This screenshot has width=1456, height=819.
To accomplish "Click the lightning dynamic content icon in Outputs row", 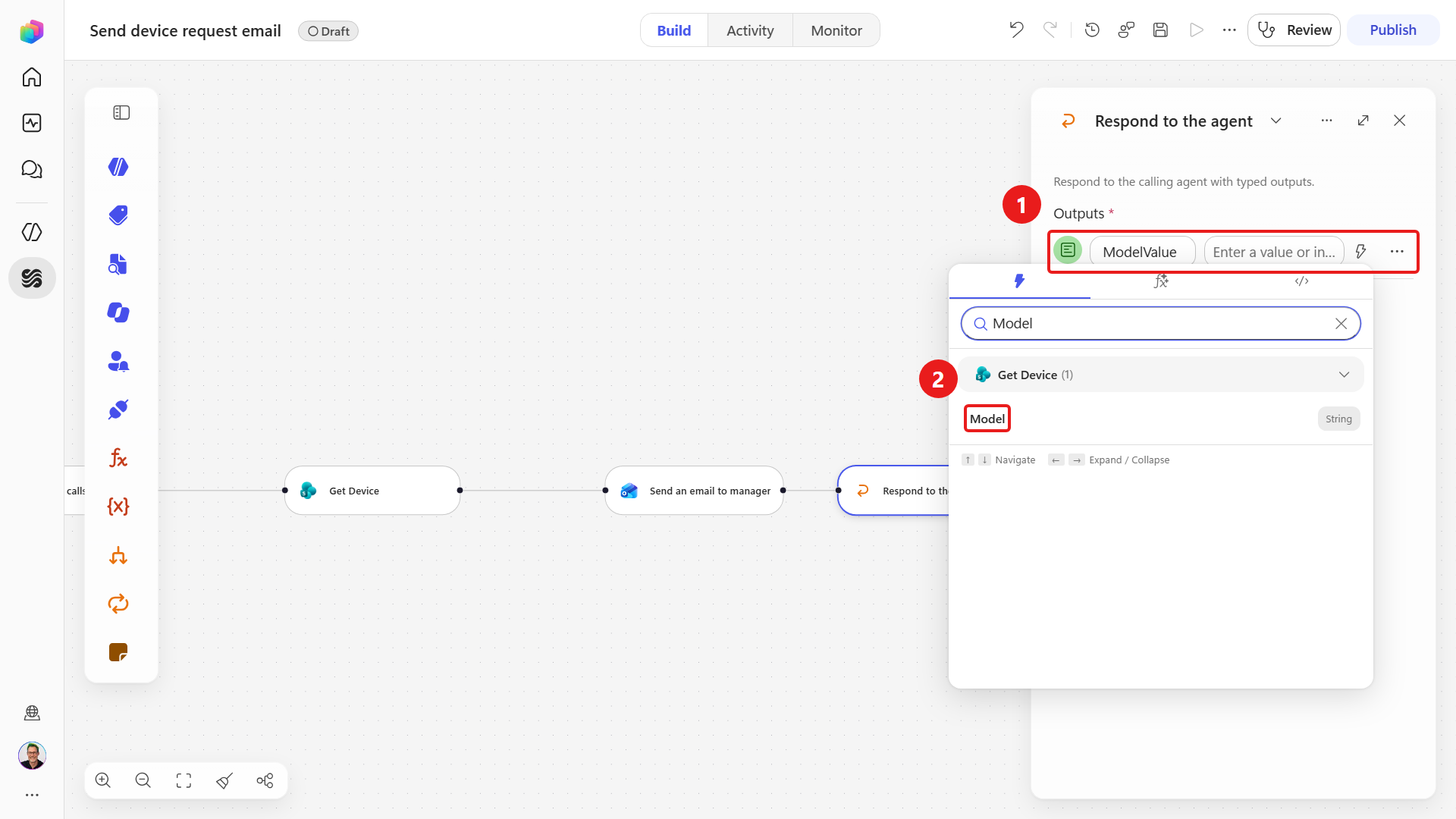I will tap(1361, 252).
